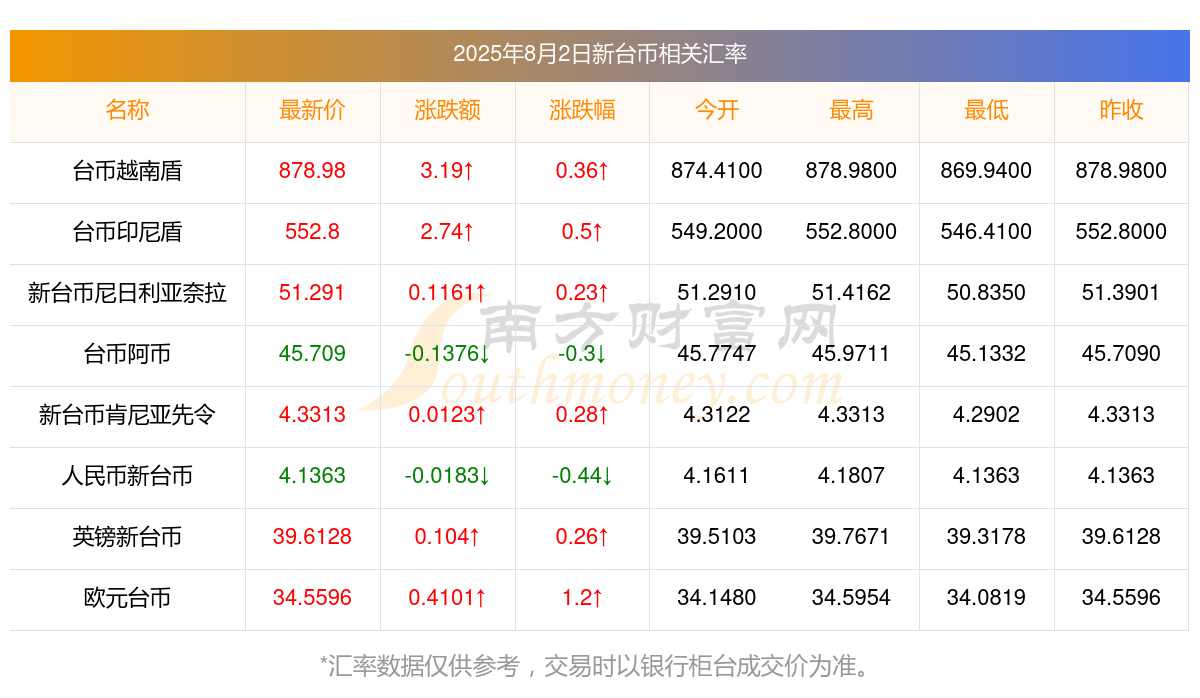Click opening value 39.5103
This screenshot has width=1200, height=698.
tap(717, 537)
